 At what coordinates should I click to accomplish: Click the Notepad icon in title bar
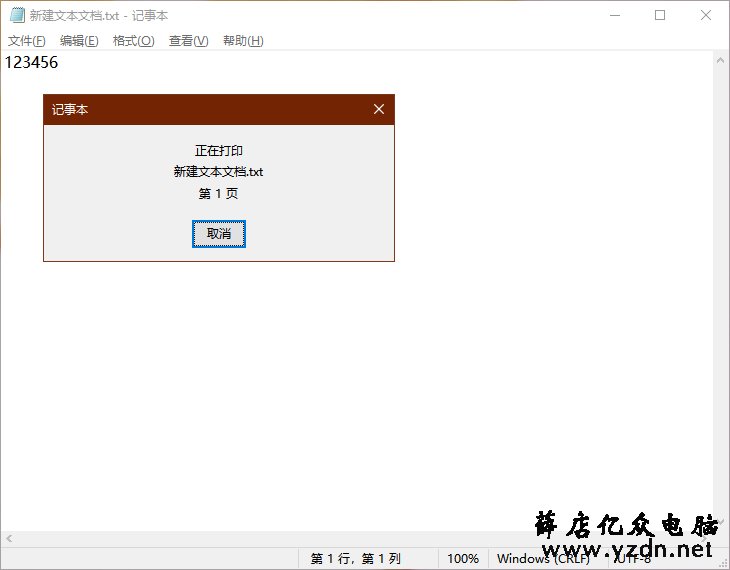pos(17,15)
